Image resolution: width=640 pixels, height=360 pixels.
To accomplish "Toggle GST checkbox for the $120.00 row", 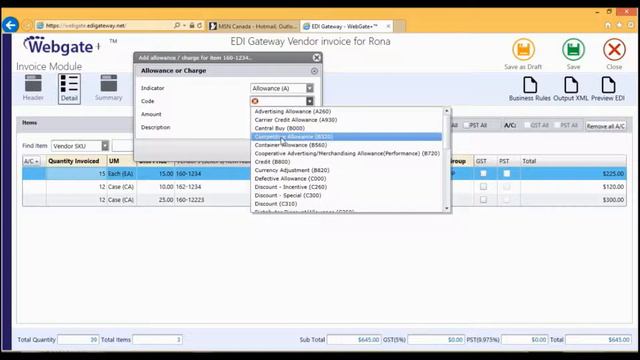I will point(483,187).
